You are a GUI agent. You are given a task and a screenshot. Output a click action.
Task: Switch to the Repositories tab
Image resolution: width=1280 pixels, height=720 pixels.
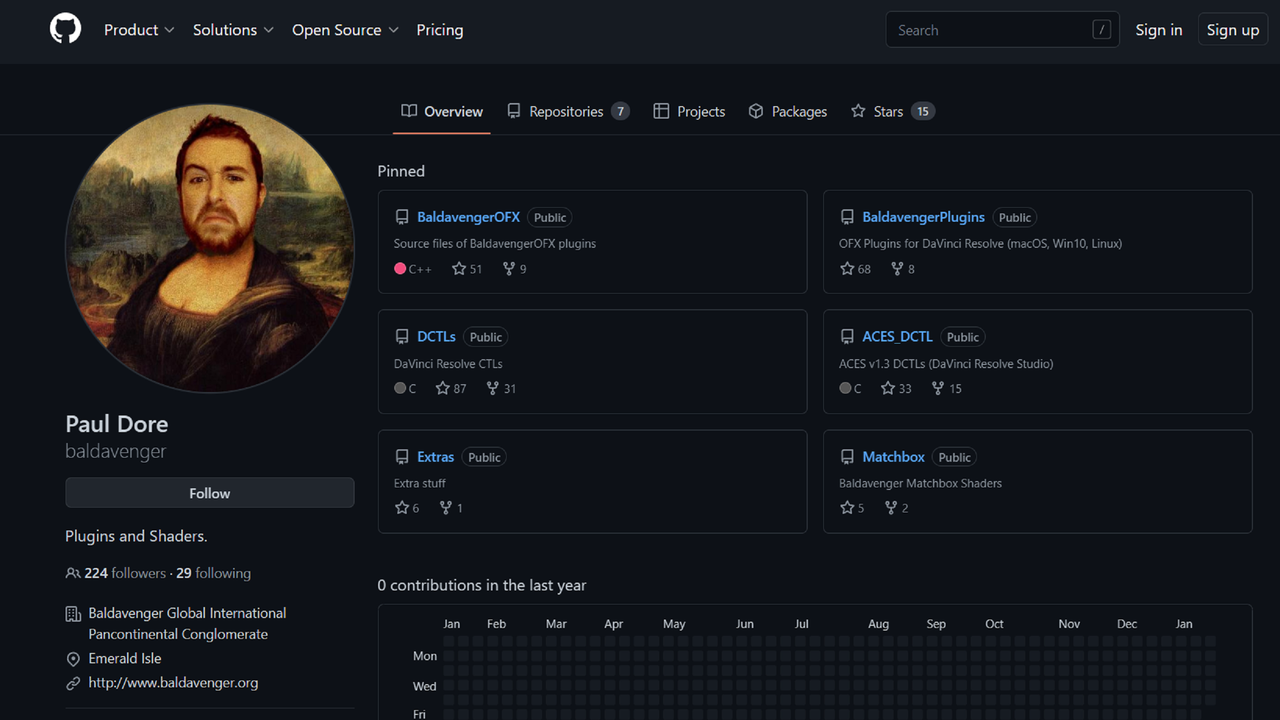568,111
